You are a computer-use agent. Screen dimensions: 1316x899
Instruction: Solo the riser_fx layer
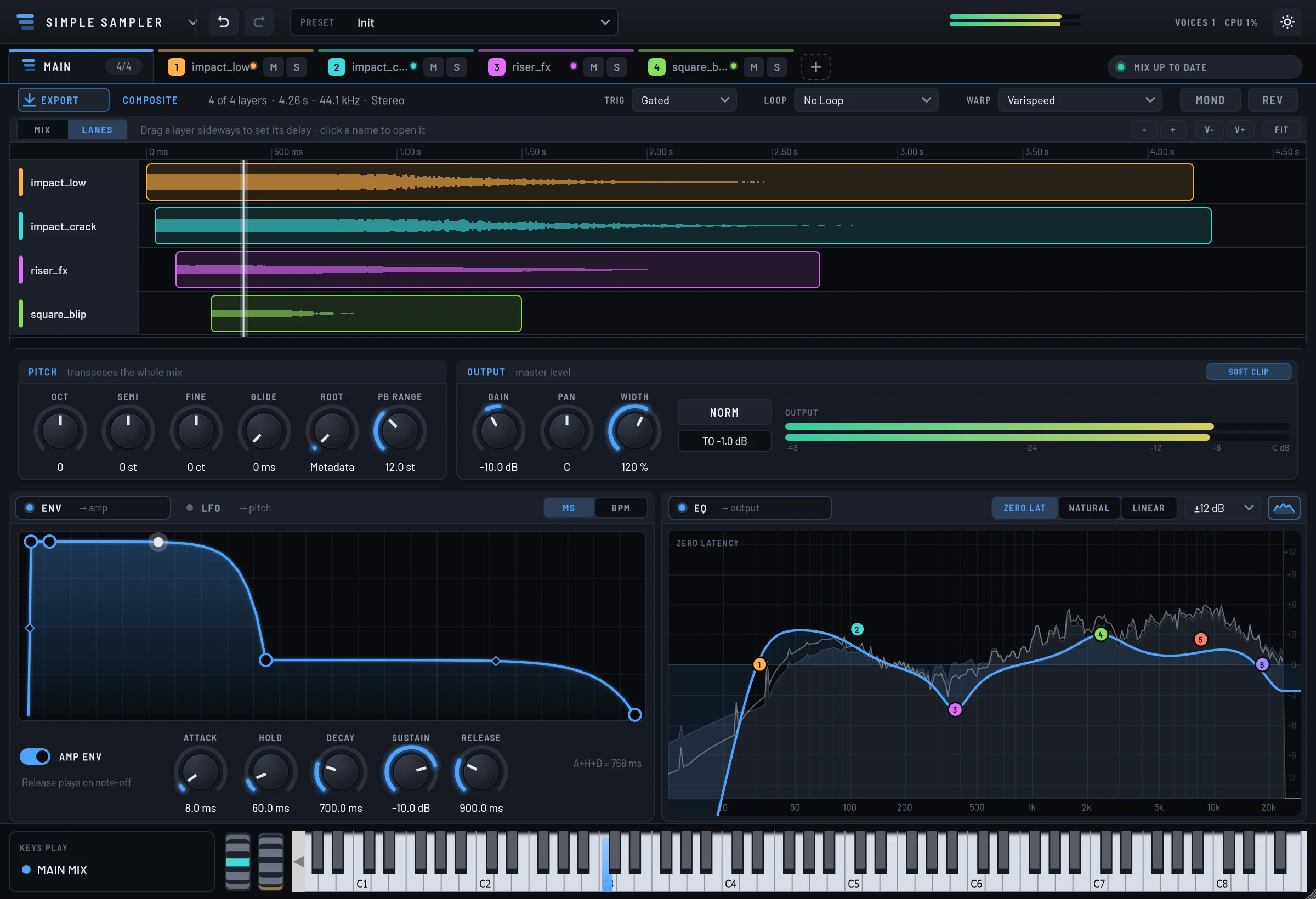click(617, 67)
